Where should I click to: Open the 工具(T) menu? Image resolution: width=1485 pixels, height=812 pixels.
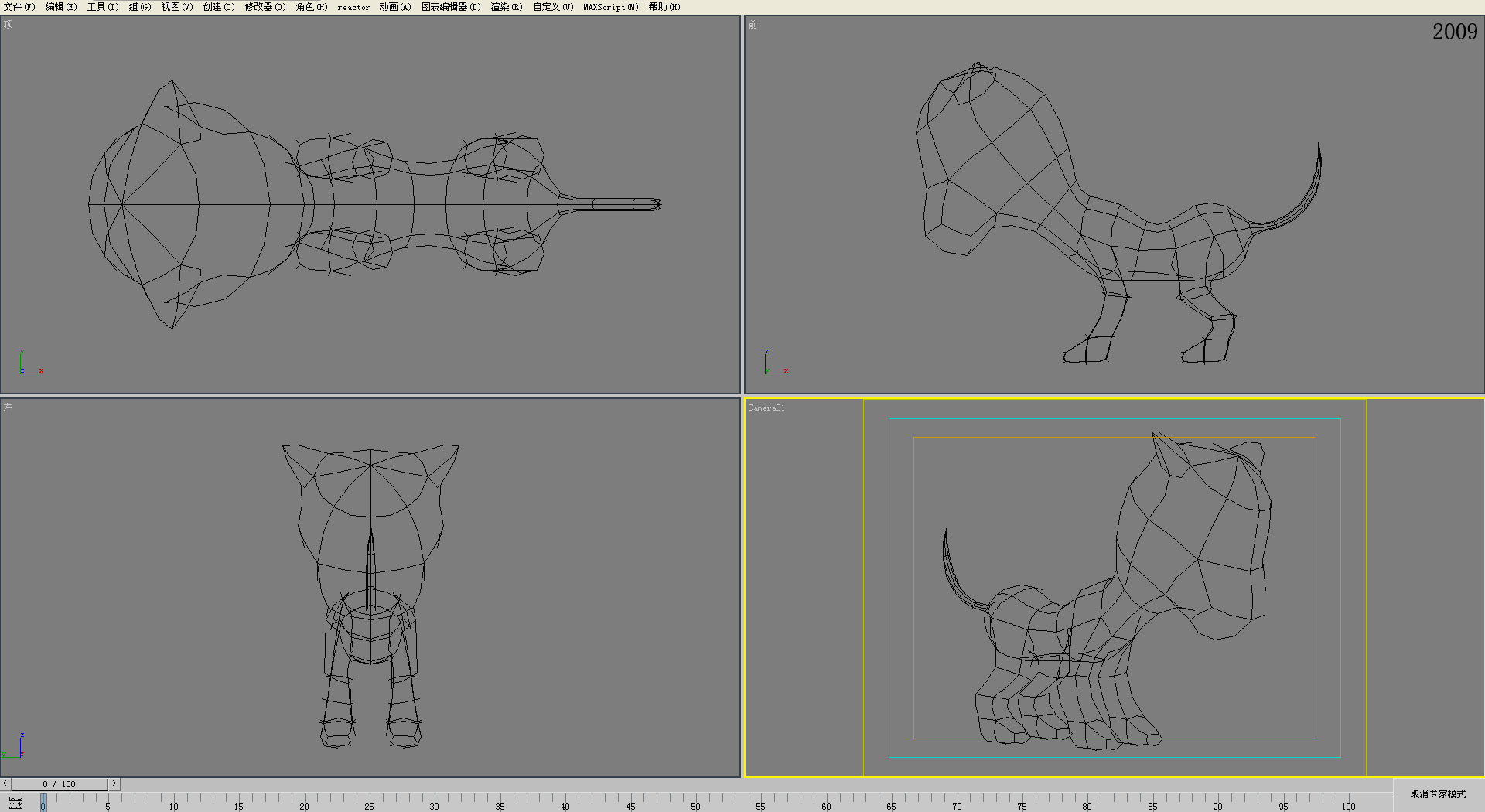tap(103, 7)
